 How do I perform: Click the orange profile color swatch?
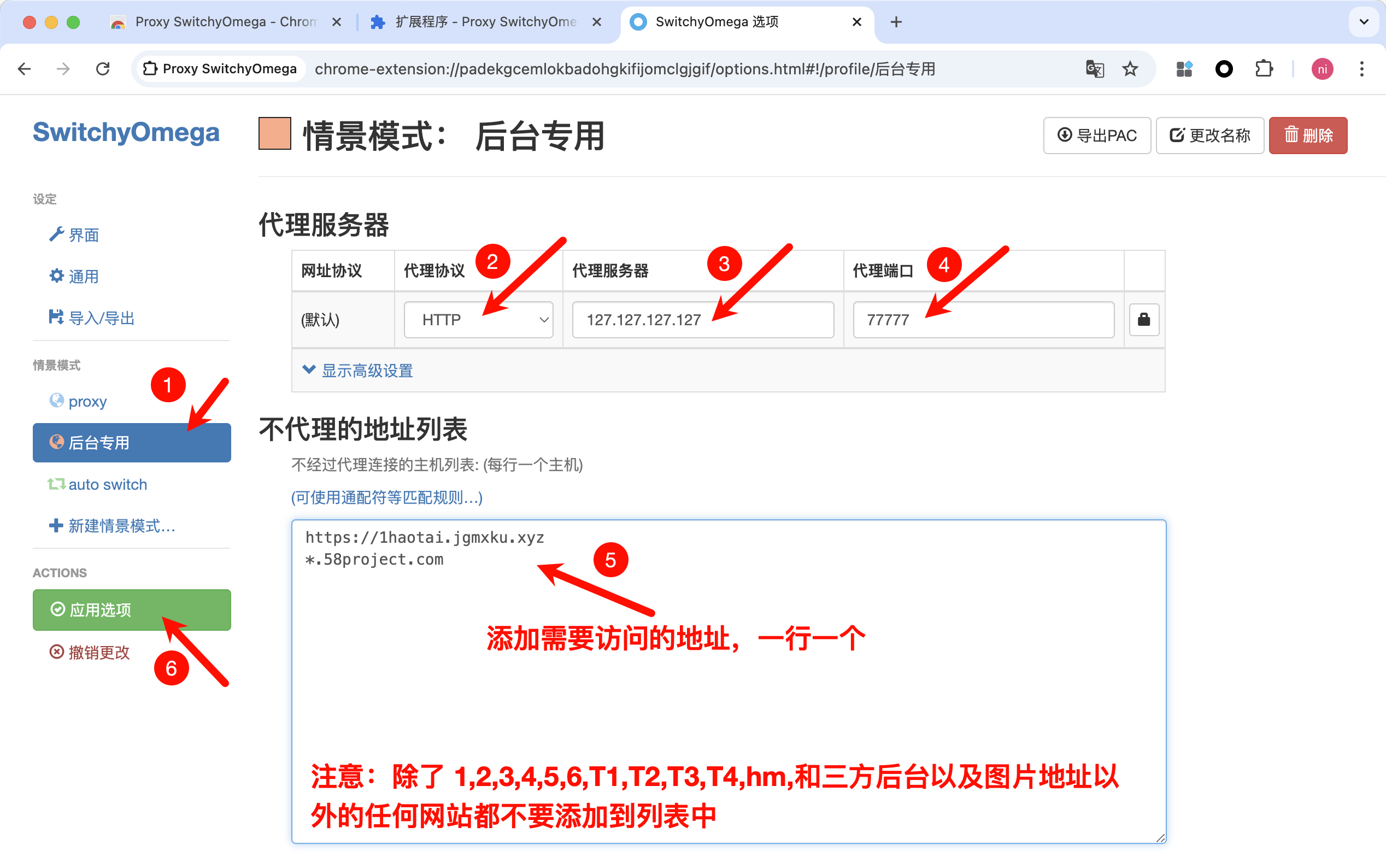coord(274,134)
